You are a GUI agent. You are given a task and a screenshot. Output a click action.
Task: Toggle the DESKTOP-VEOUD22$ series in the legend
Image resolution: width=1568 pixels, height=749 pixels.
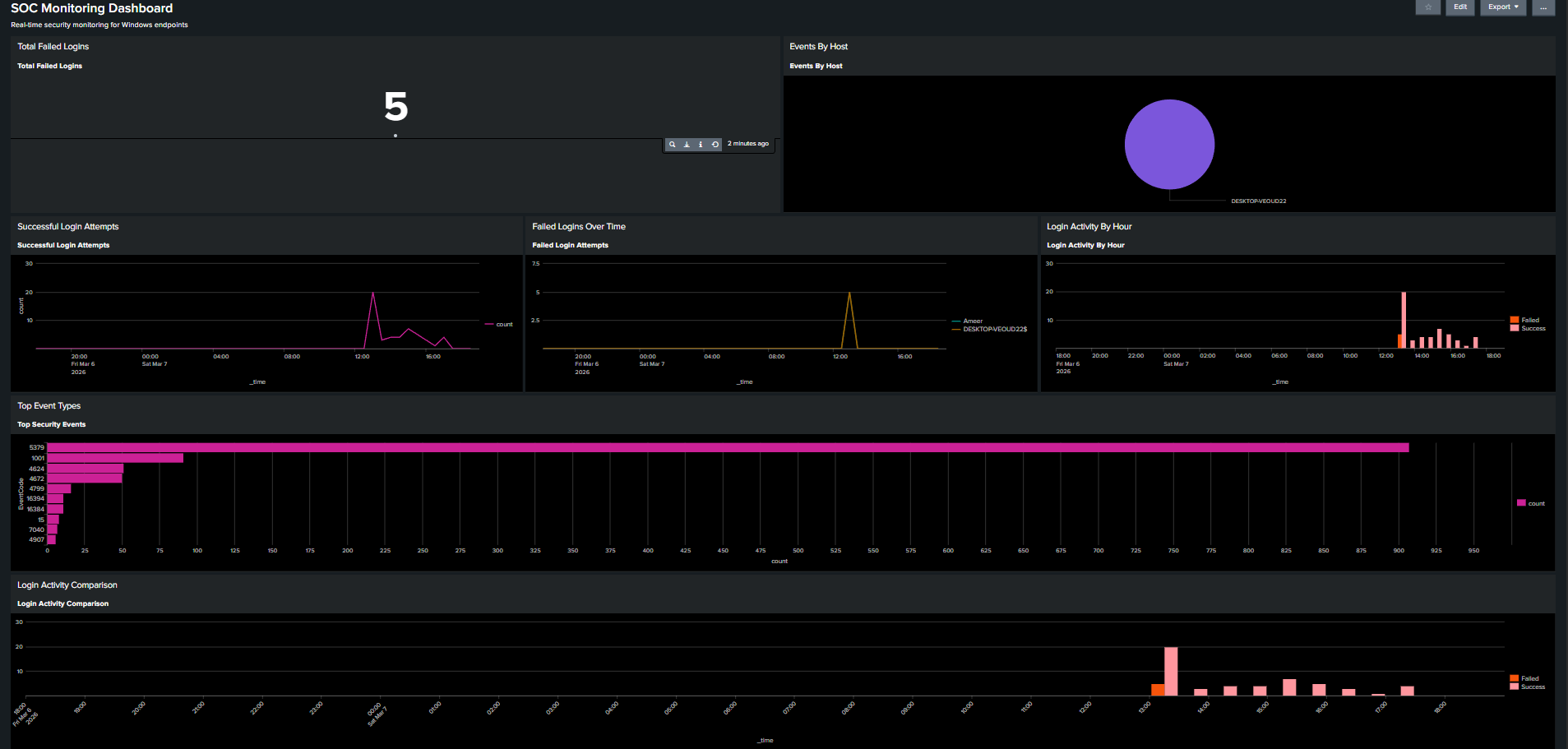pyautogui.click(x=994, y=330)
